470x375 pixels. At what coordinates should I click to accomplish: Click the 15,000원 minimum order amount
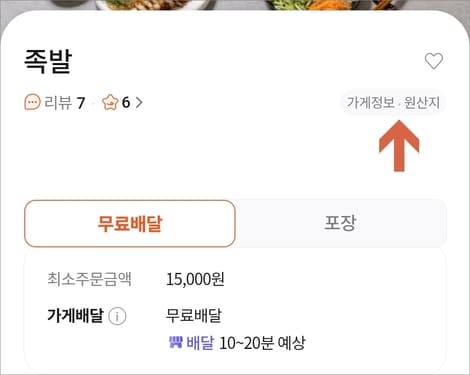(195, 279)
